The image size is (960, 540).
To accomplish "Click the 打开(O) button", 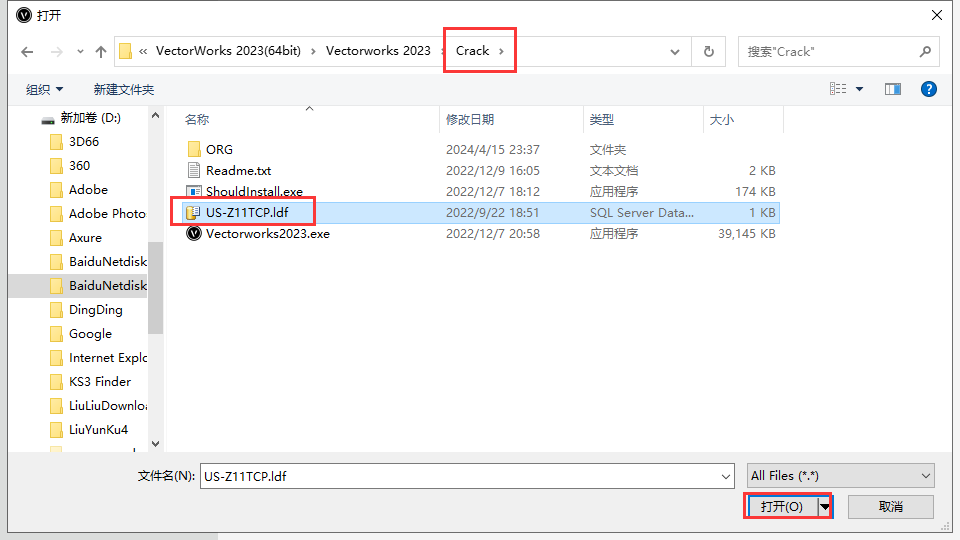I will pos(782,506).
